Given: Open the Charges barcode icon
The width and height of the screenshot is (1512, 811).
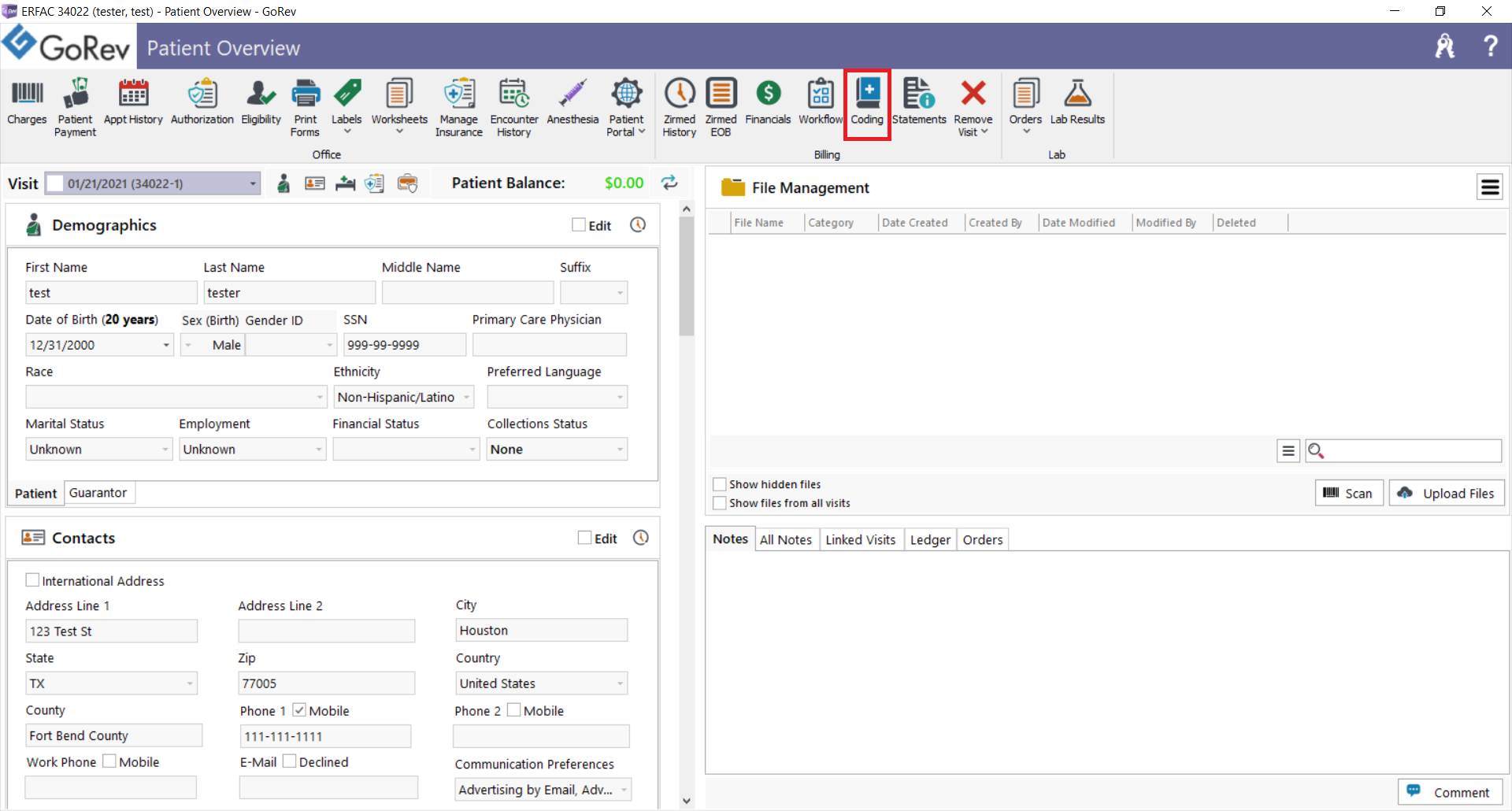Looking at the screenshot, I should pos(27,102).
